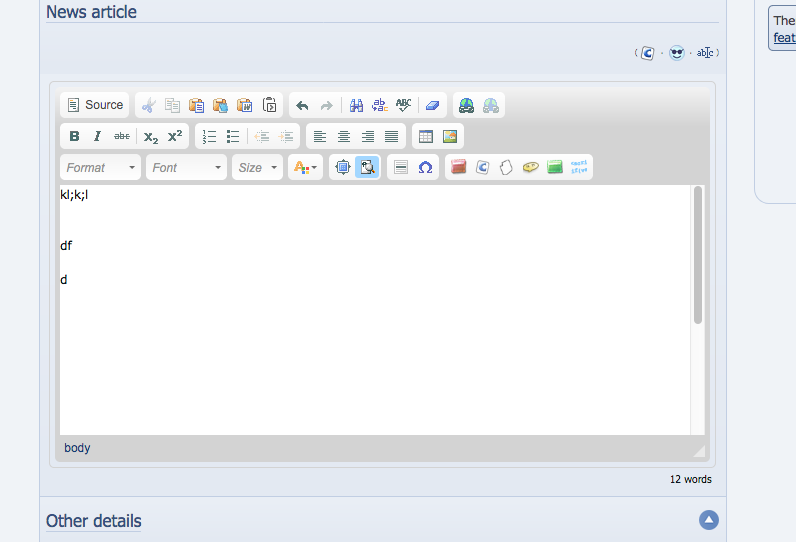The height and width of the screenshot is (542, 796).
Task: Click the editor resize handle corner
Action: point(699,451)
